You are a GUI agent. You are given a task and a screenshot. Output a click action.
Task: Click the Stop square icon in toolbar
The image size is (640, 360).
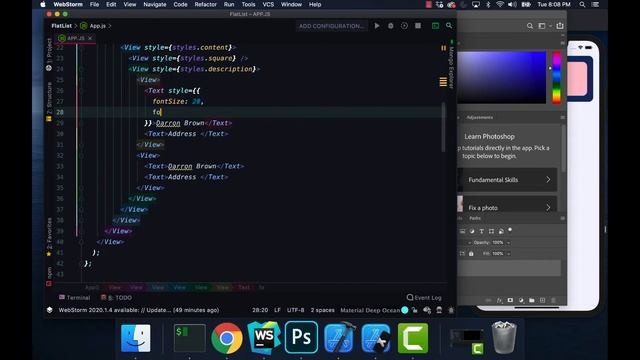tap(418, 26)
